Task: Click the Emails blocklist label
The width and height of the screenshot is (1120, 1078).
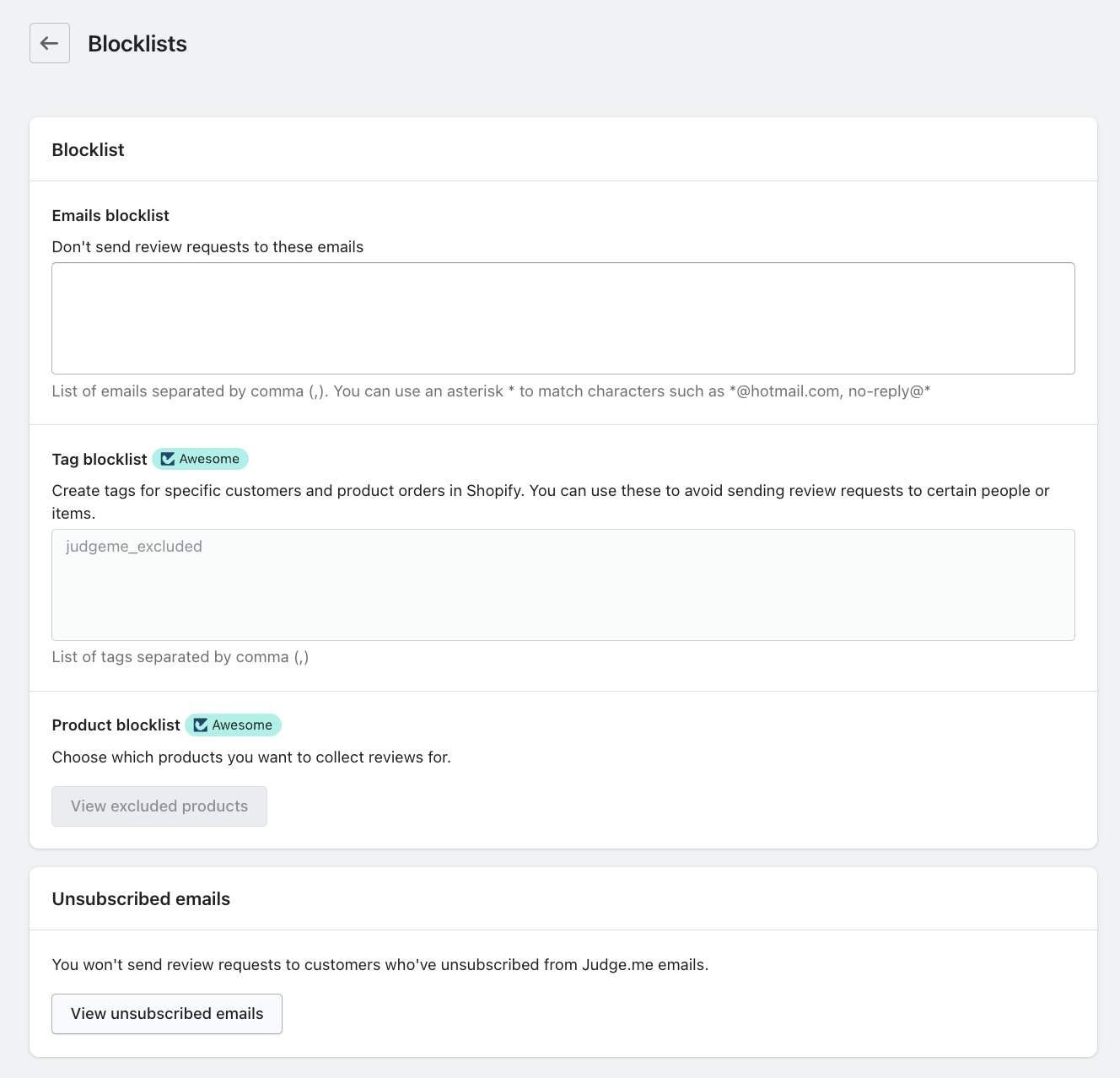Action: point(110,216)
